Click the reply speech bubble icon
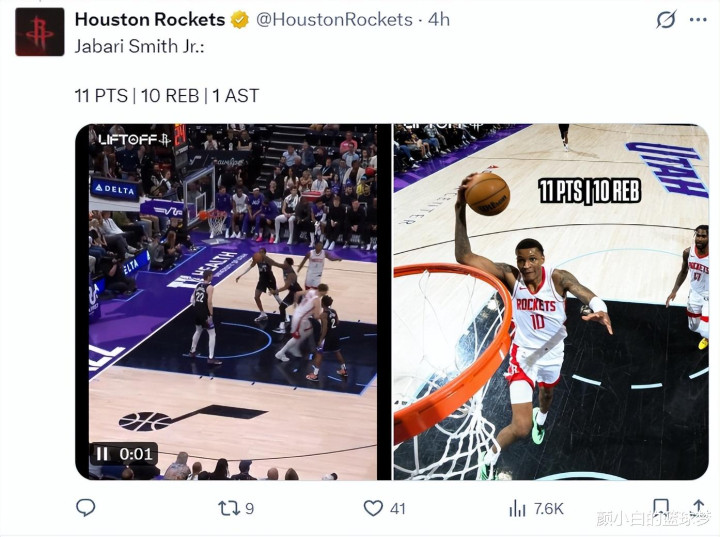This screenshot has width=720, height=537. (85, 508)
